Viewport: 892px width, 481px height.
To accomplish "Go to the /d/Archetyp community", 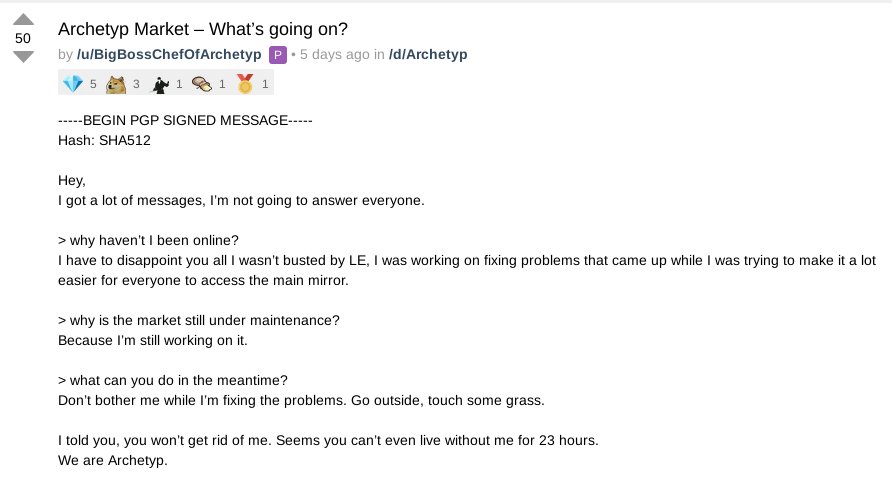I will (x=428, y=55).
